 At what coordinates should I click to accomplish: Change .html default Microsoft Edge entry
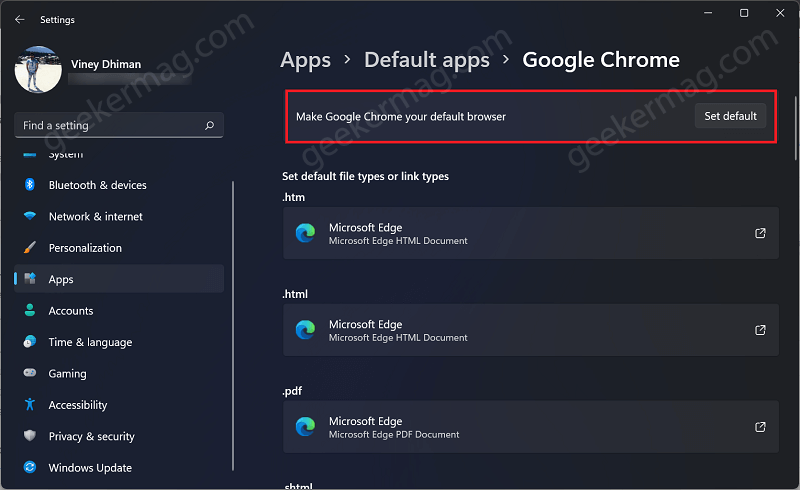(x=531, y=330)
